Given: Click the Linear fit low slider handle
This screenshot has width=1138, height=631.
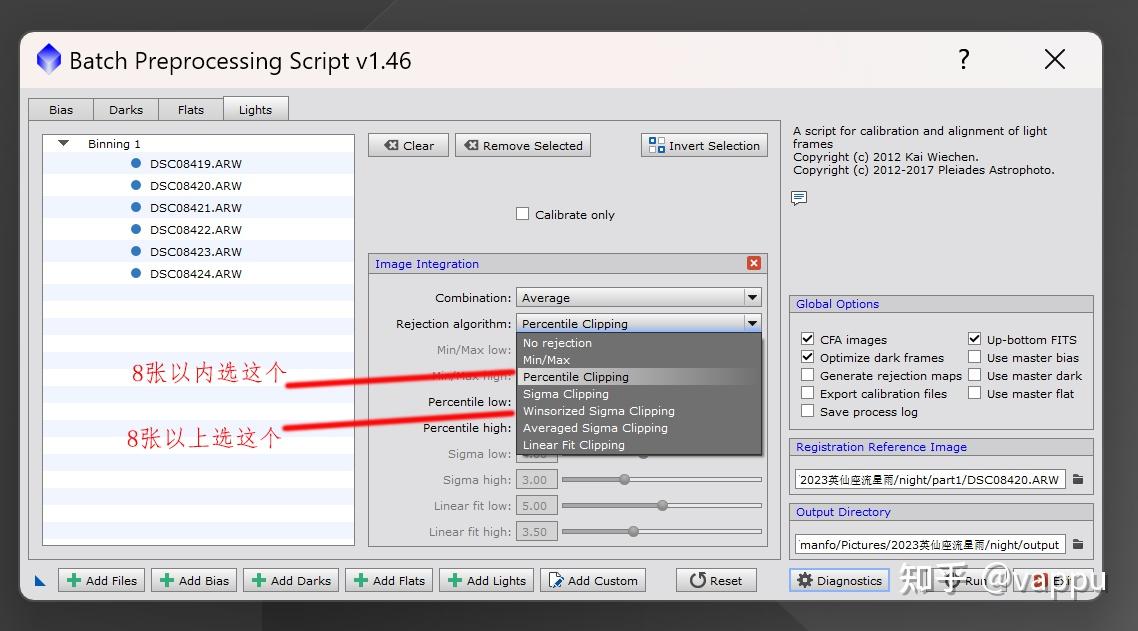Looking at the screenshot, I should [662, 505].
